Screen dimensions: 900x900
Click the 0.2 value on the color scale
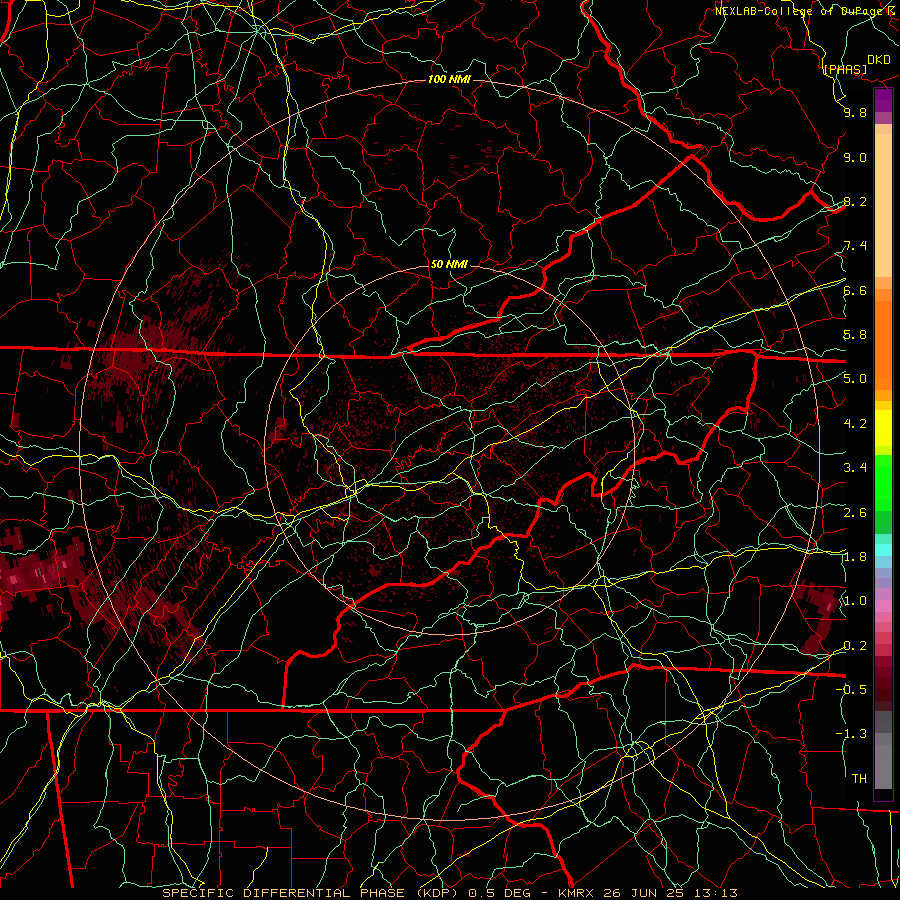(855, 646)
